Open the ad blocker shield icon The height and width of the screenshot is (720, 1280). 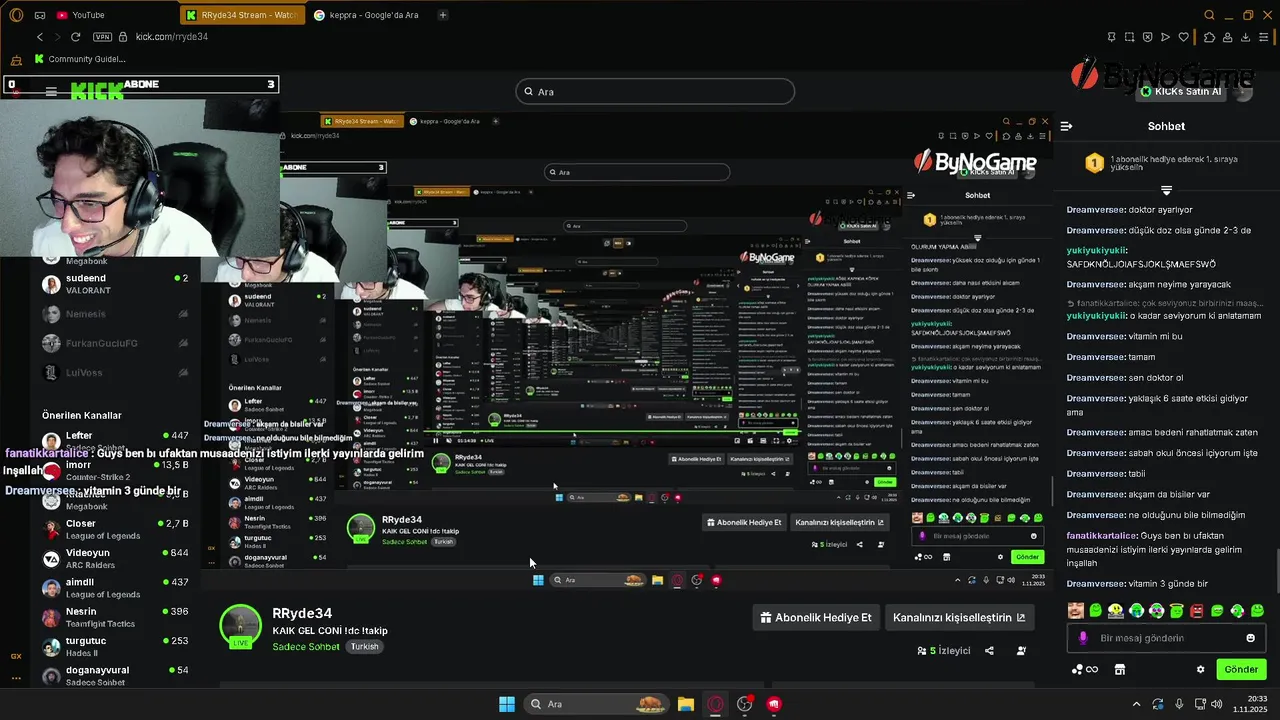tap(1148, 37)
